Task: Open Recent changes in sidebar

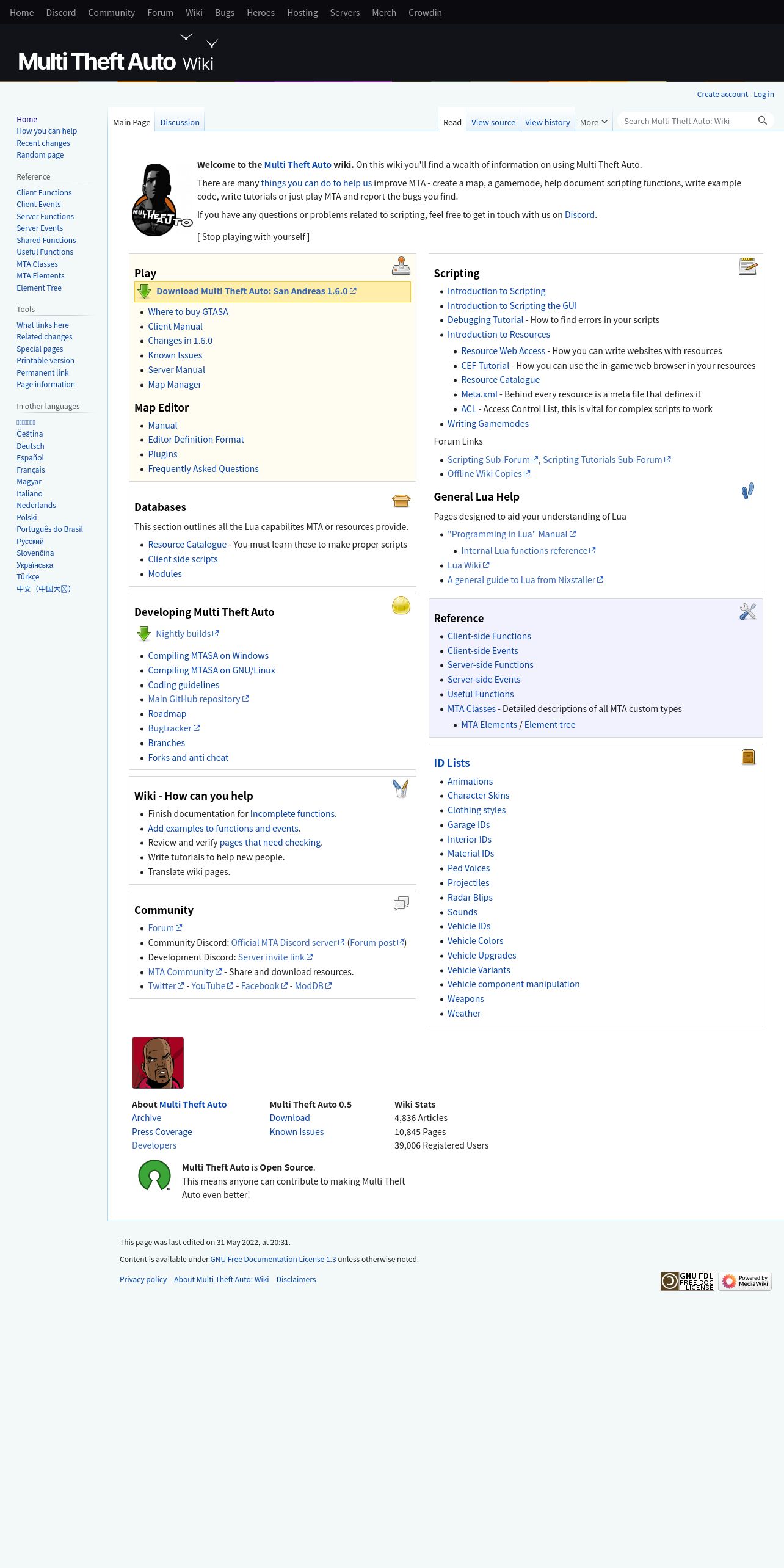Action: coord(43,143)
